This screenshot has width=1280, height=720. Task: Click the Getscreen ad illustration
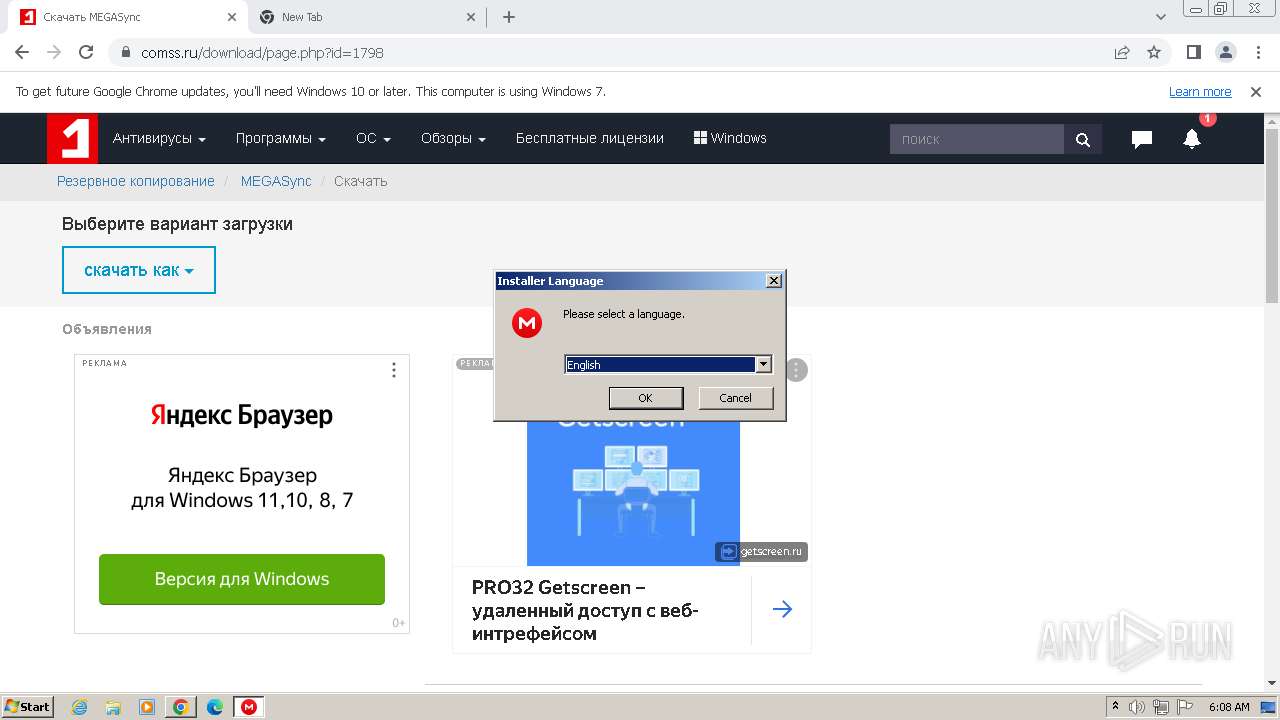click(x=633, y=492)
